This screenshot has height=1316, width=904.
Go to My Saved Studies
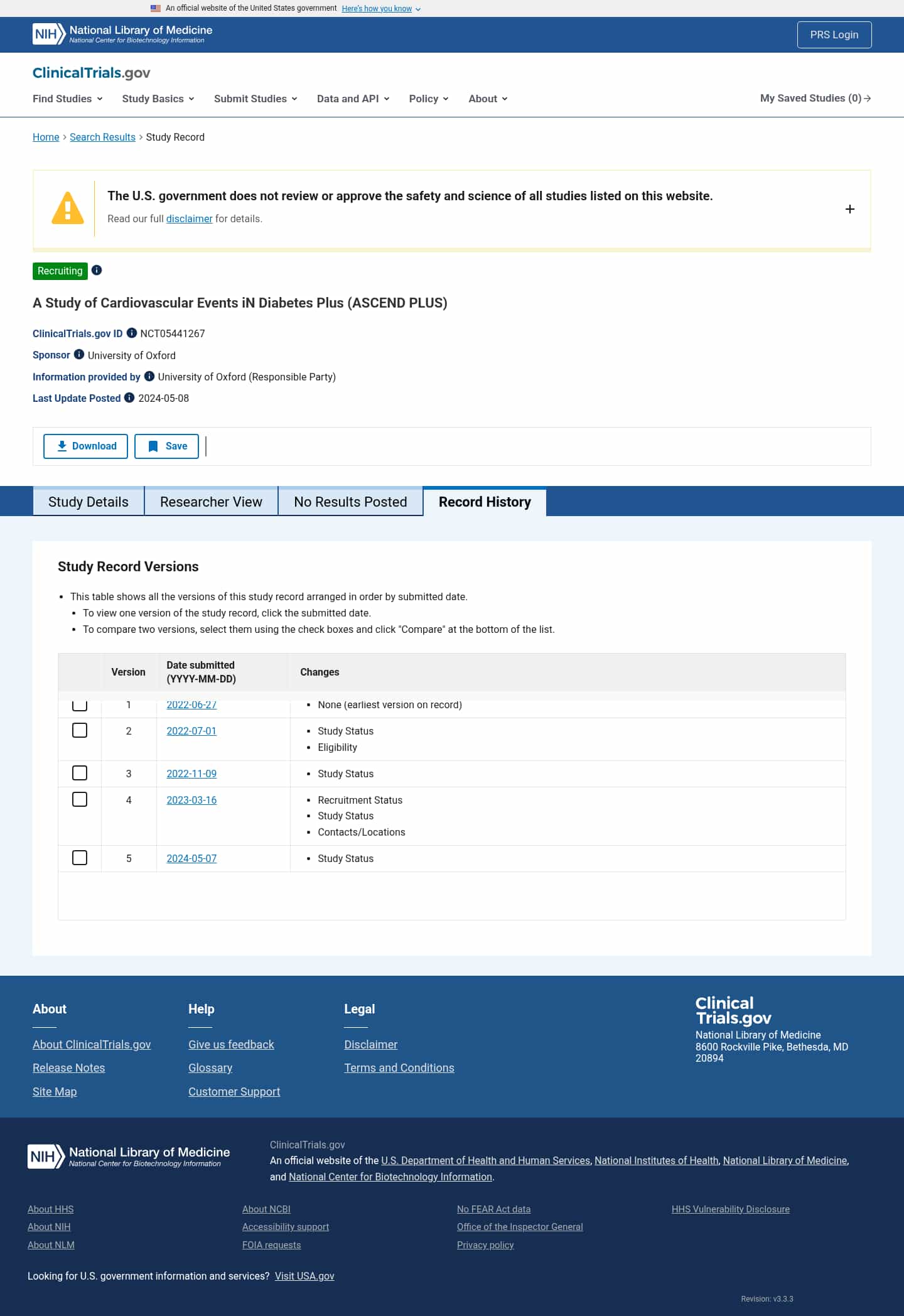pos(815,98)
